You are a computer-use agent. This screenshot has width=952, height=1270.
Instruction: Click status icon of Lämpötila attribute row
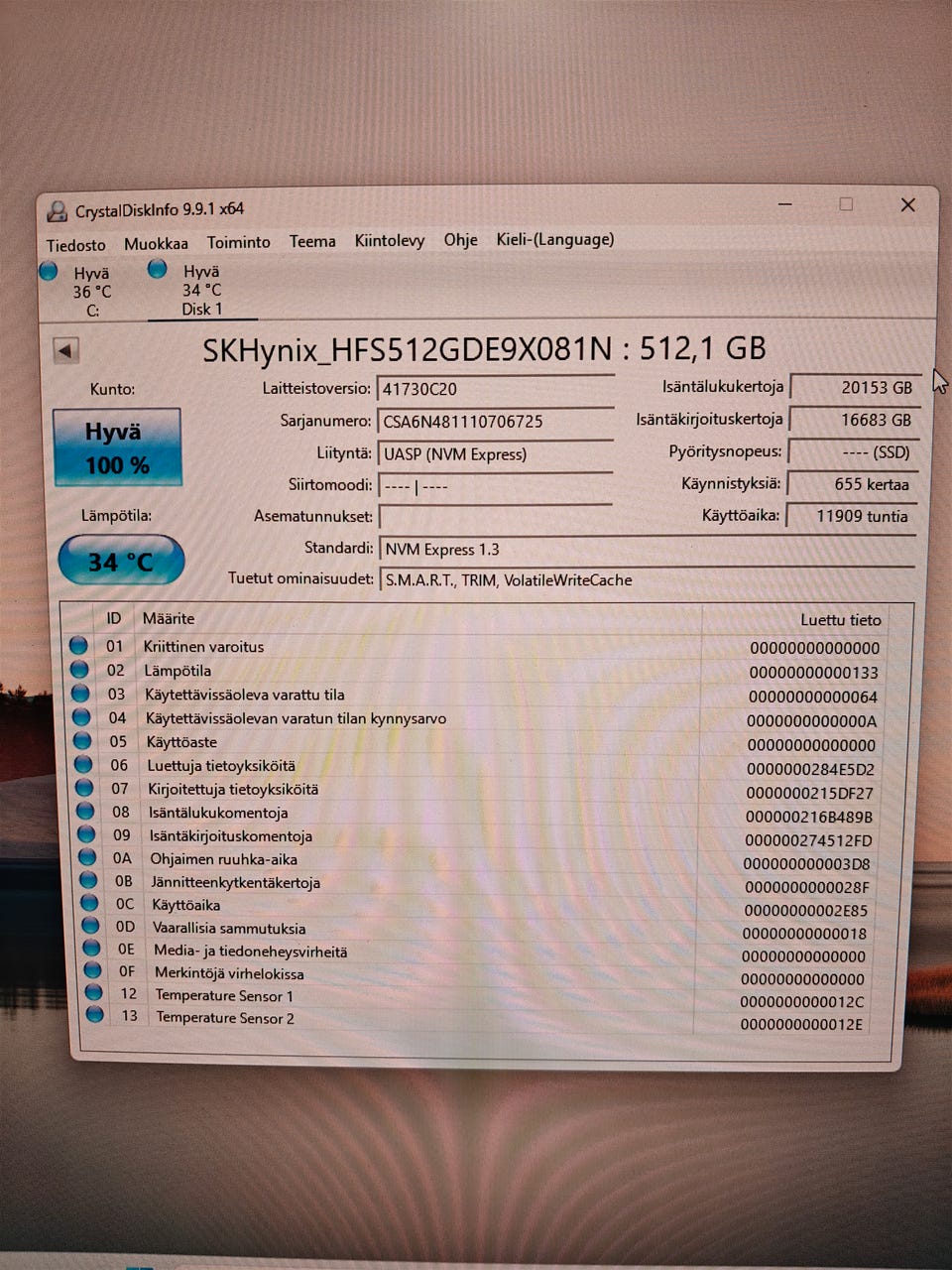[x=79, y=670]
